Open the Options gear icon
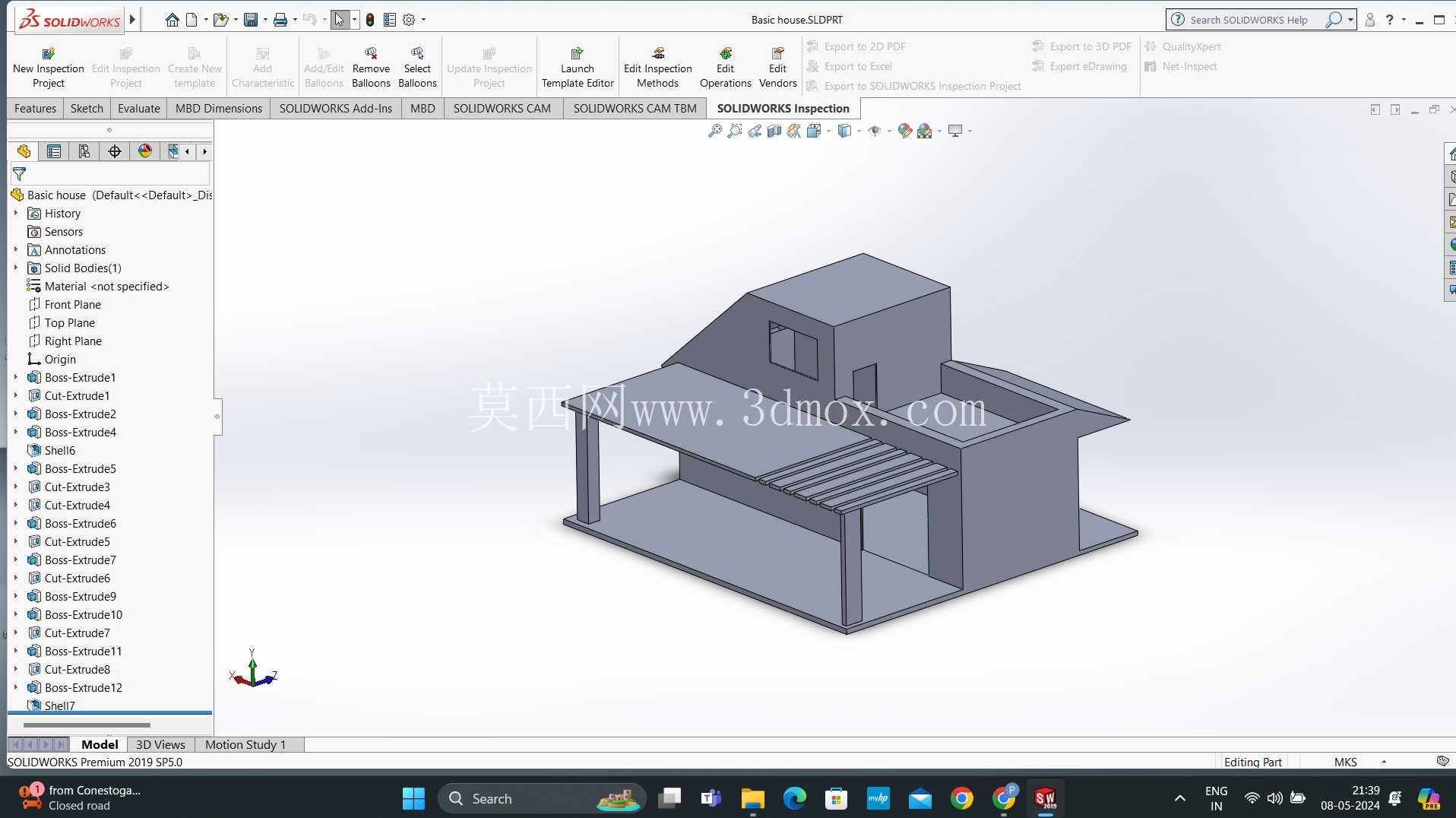 coord(409,20)
